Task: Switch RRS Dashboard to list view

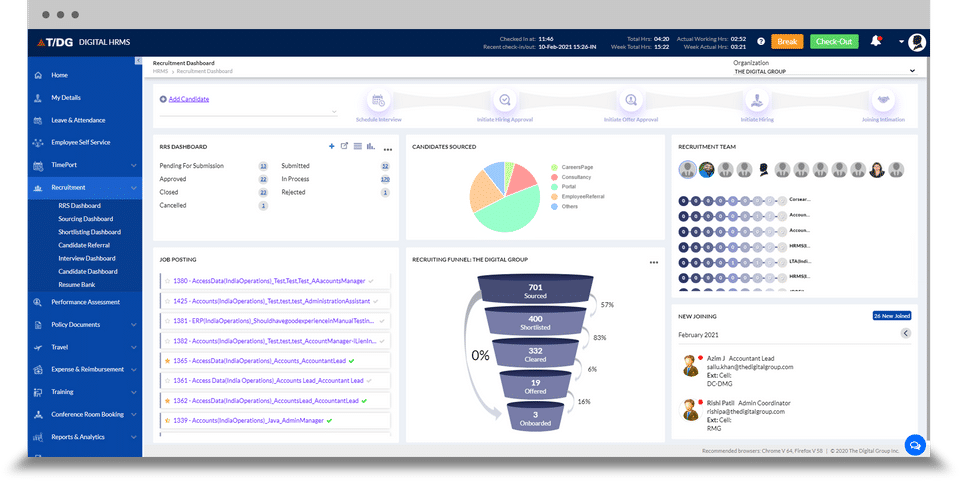Action: click(358, 146)
